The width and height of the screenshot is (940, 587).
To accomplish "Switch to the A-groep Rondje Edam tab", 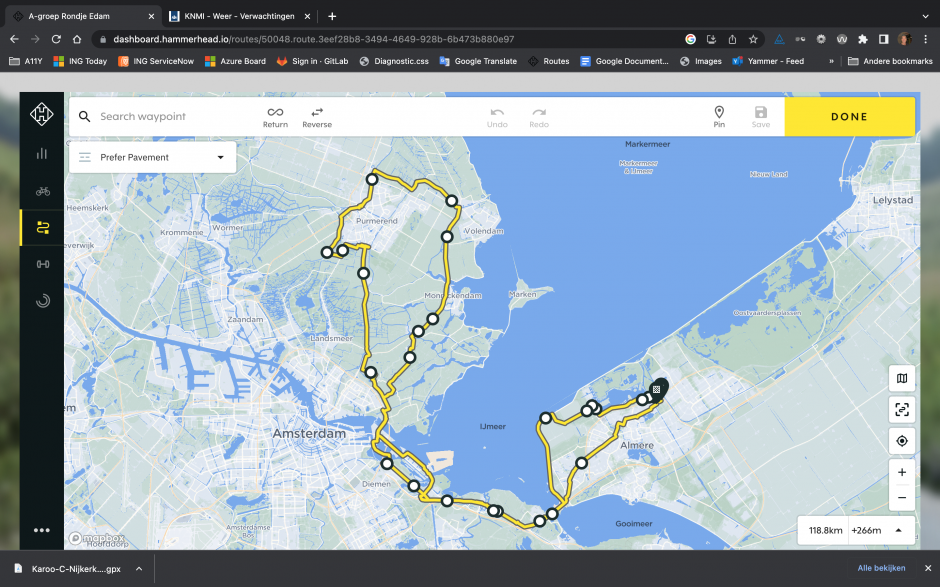I will point(80,16).
